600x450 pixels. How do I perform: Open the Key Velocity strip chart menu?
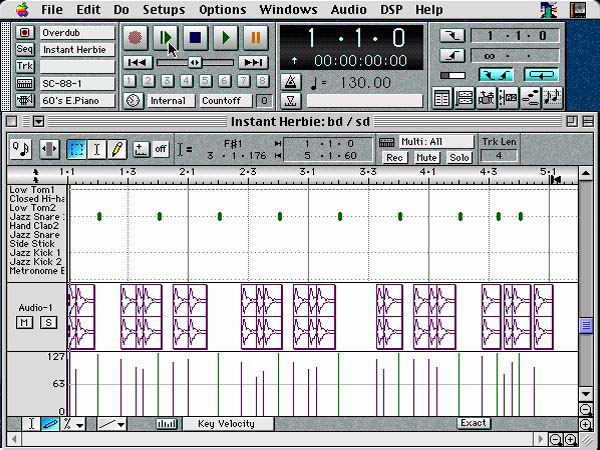[226, 423]
